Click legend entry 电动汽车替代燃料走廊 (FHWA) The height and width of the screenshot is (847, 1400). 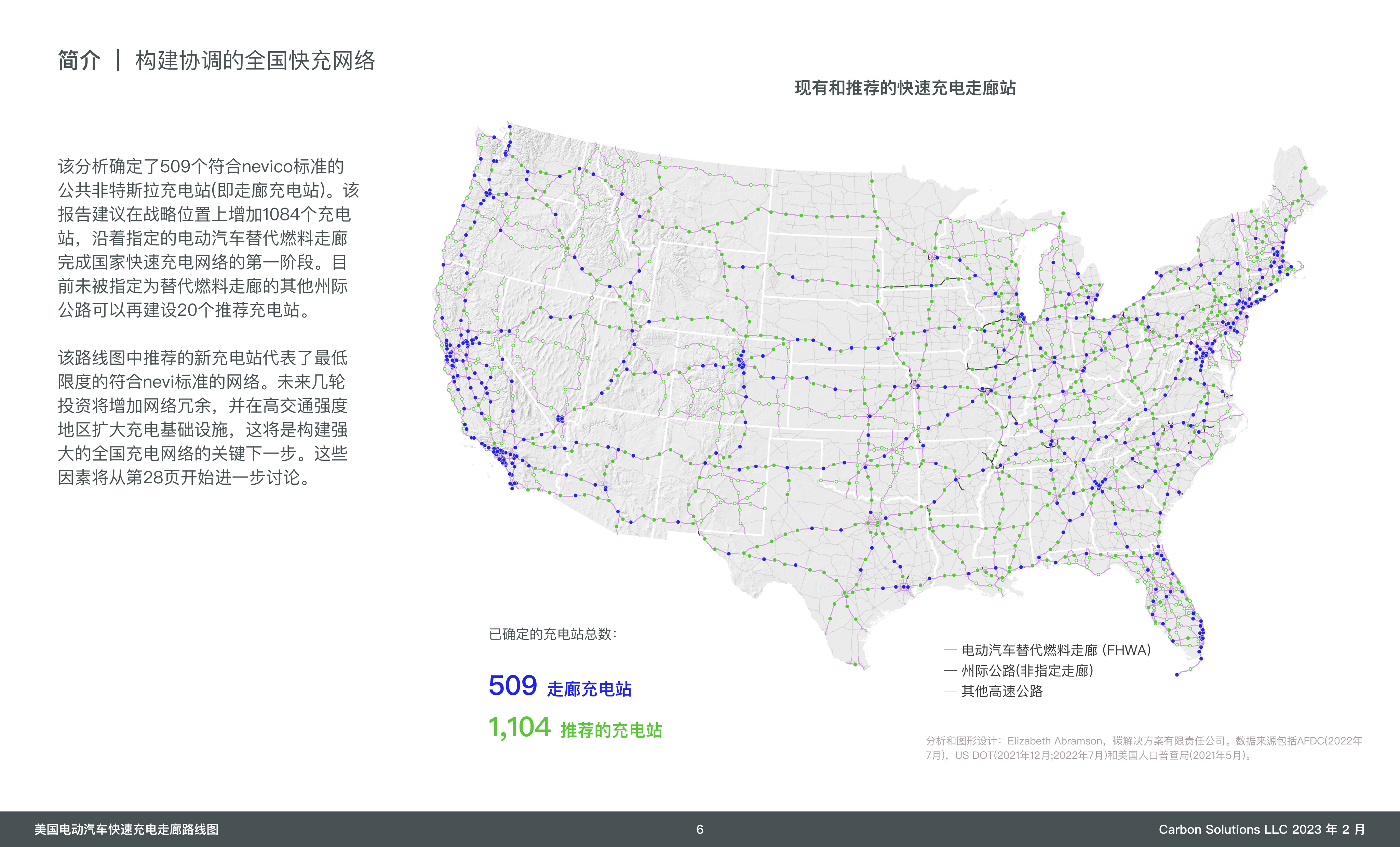[x=1056, y=650]
